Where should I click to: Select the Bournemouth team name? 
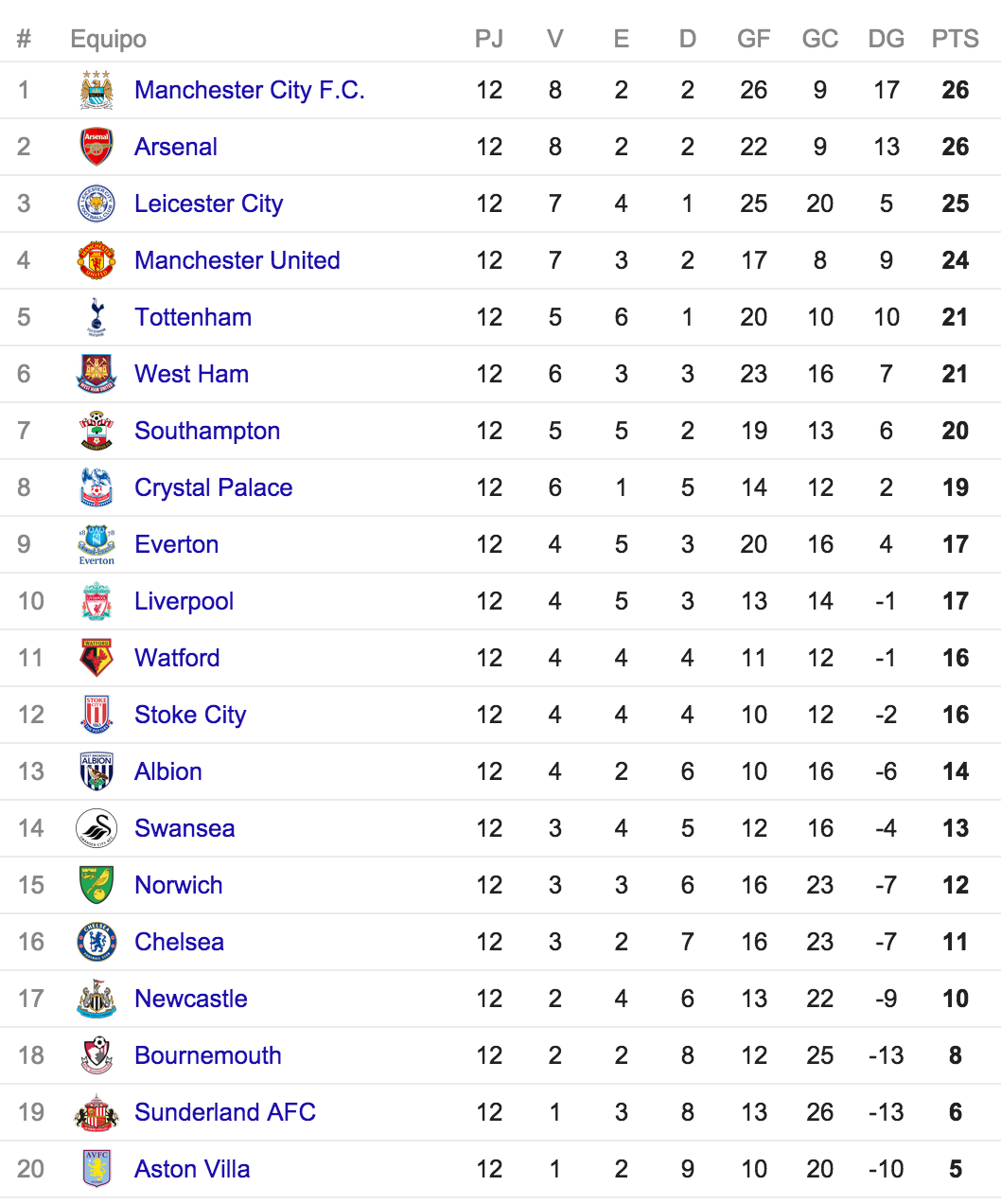[208, 1055]
